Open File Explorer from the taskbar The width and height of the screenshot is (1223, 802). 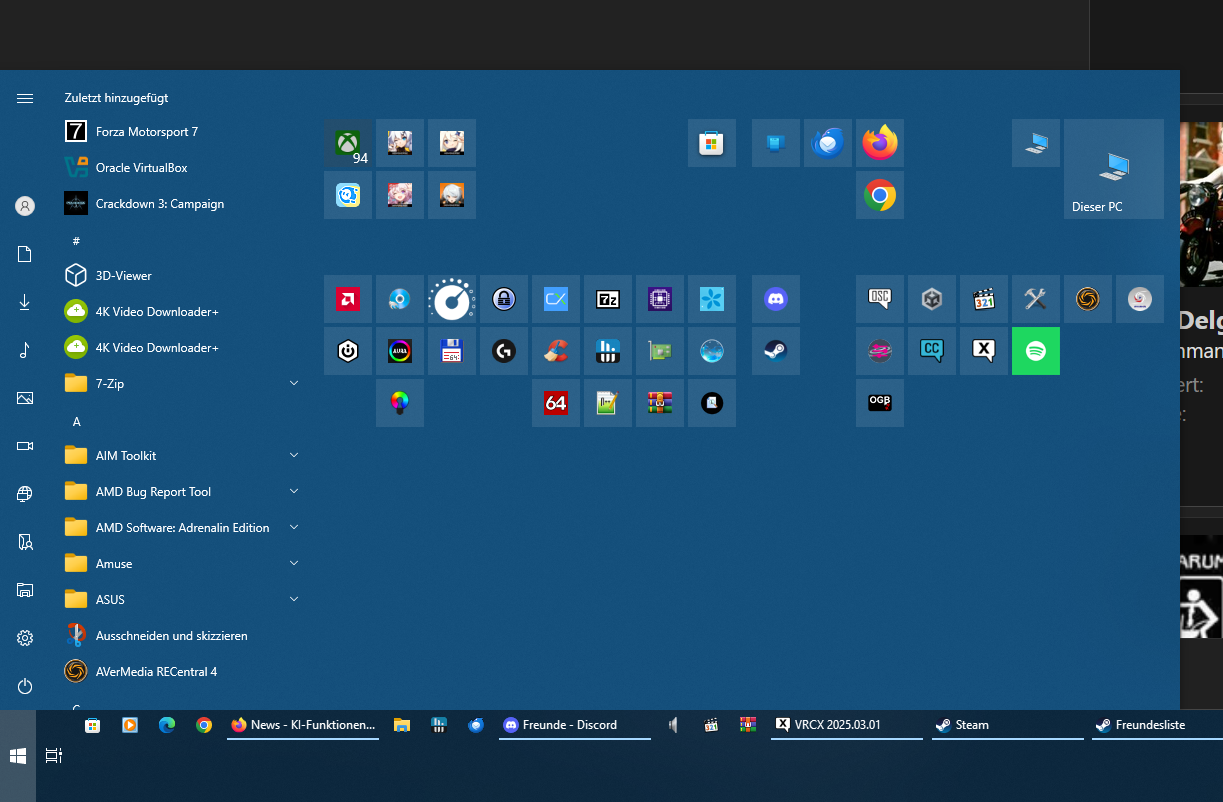click(402, 725)
